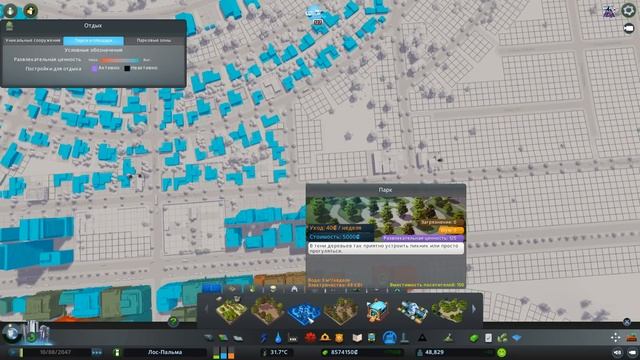The image size is (640, 360).
Task: Click the green question mark icon
Action: coord(173,322)
